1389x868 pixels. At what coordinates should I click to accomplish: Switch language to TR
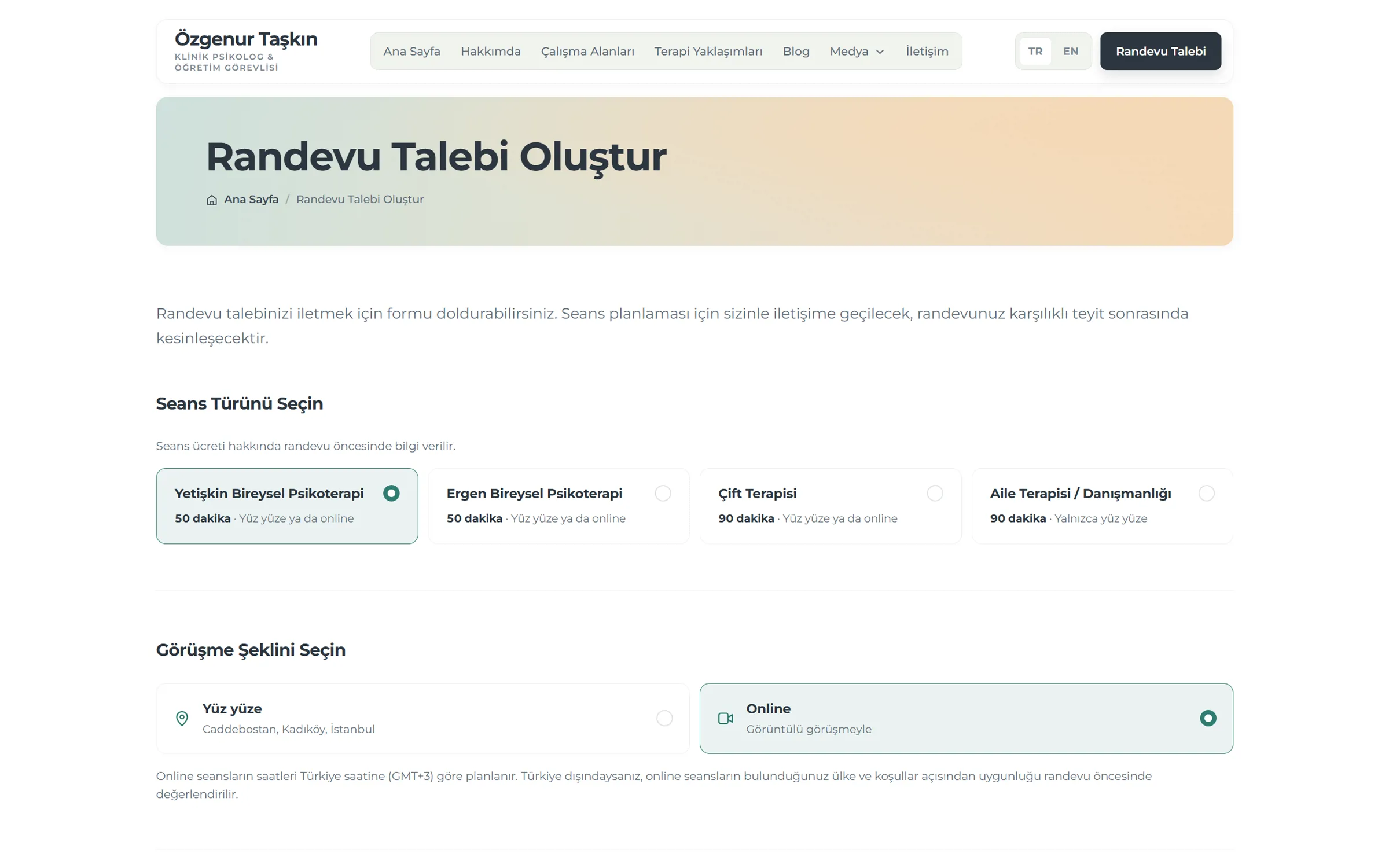pos(1035,52)
